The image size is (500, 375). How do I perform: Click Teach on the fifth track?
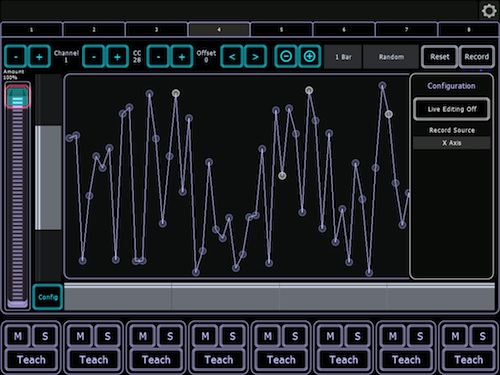(281, 360)
